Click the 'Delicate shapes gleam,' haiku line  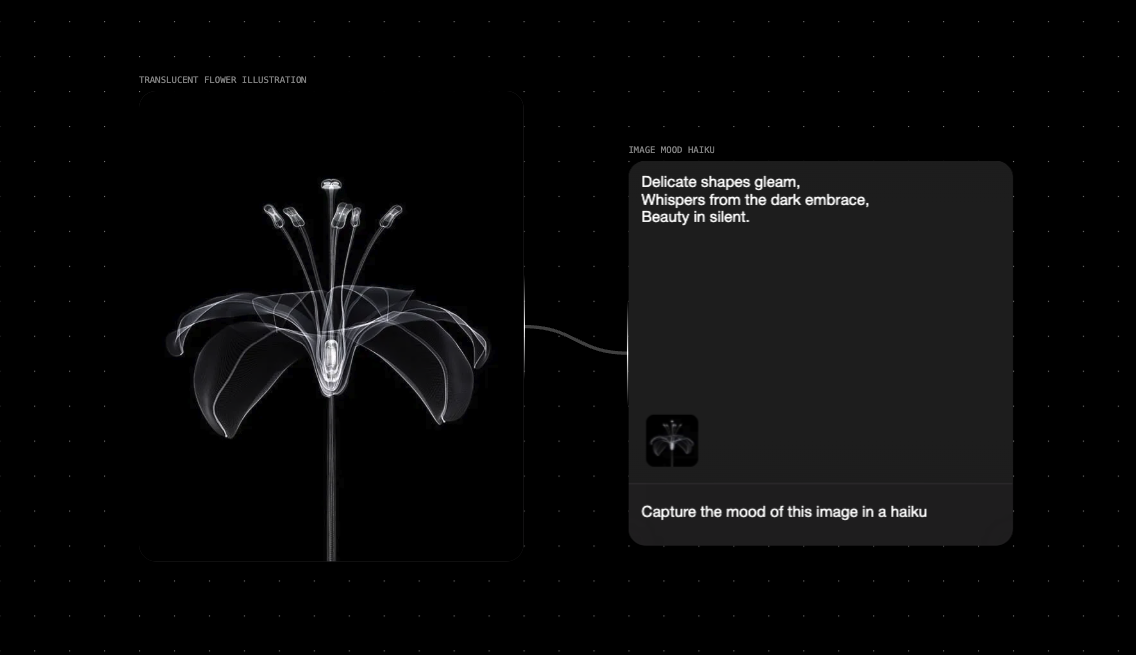(x=720, y=182)
